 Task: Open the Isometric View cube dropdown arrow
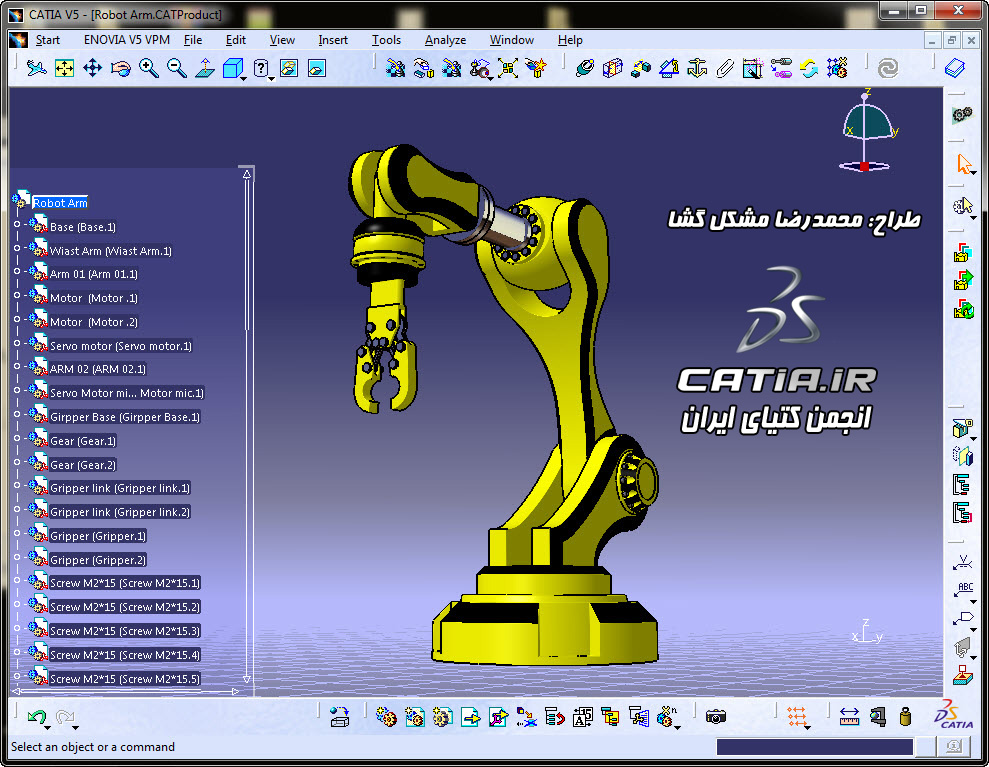[243, 78]
